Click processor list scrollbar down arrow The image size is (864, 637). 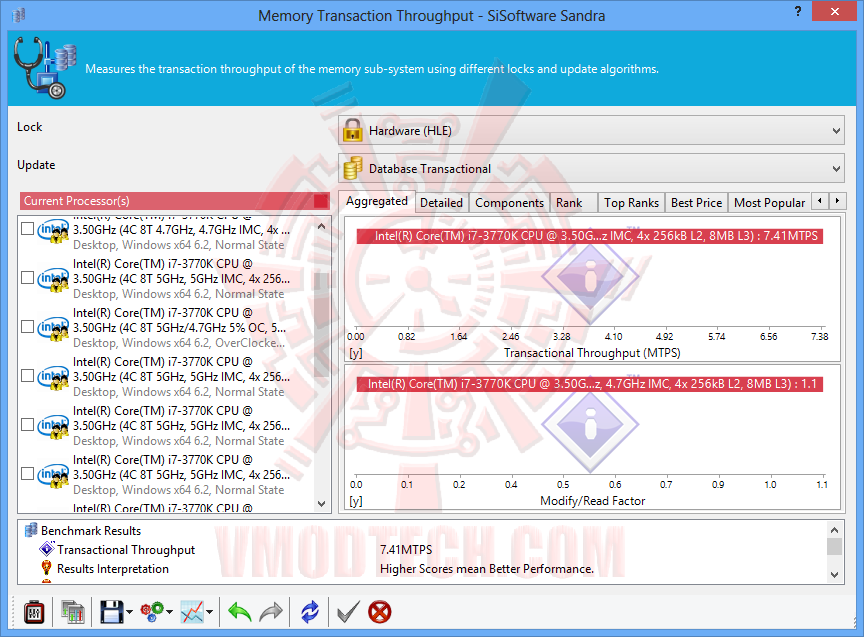(322, 504)
